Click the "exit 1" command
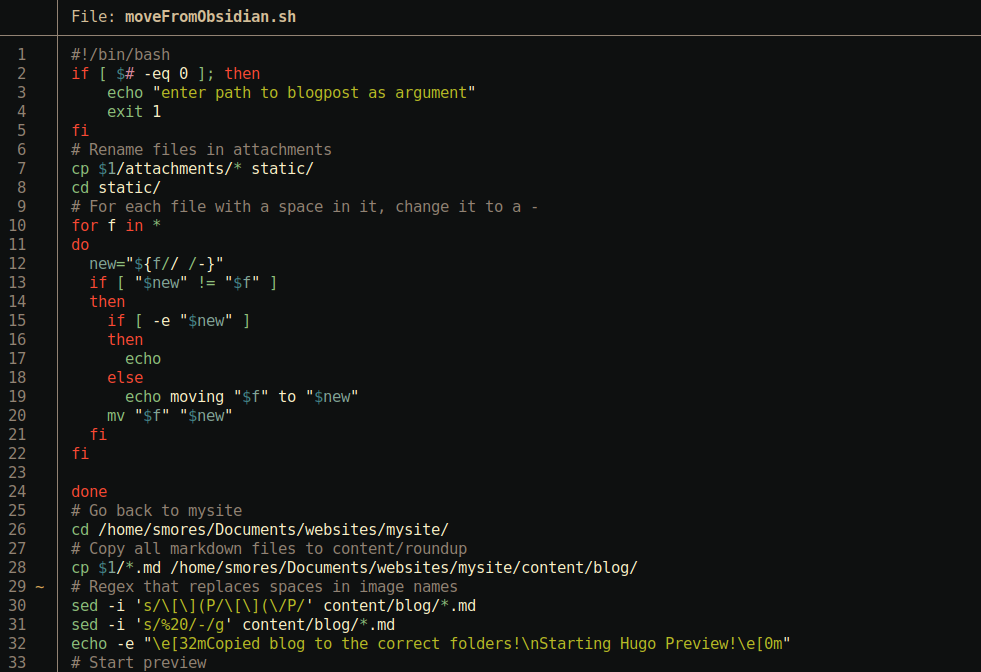This screenshot has width=981, height=672. pyautogui.click(x=134, y=112)
